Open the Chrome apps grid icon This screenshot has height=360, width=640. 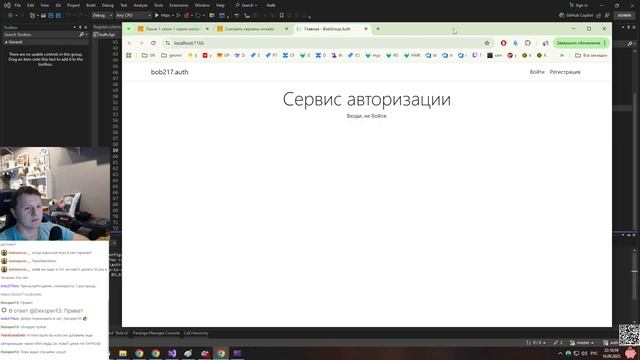pyautogui.click(x=129, y=55)
